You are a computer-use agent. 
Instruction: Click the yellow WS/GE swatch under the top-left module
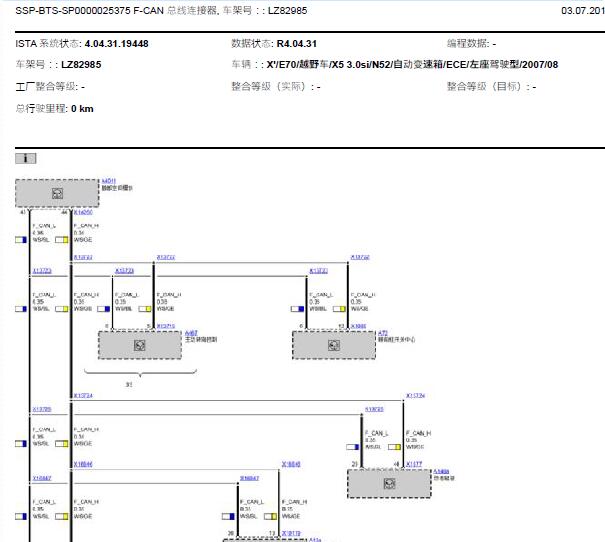(x=62, y=240)
